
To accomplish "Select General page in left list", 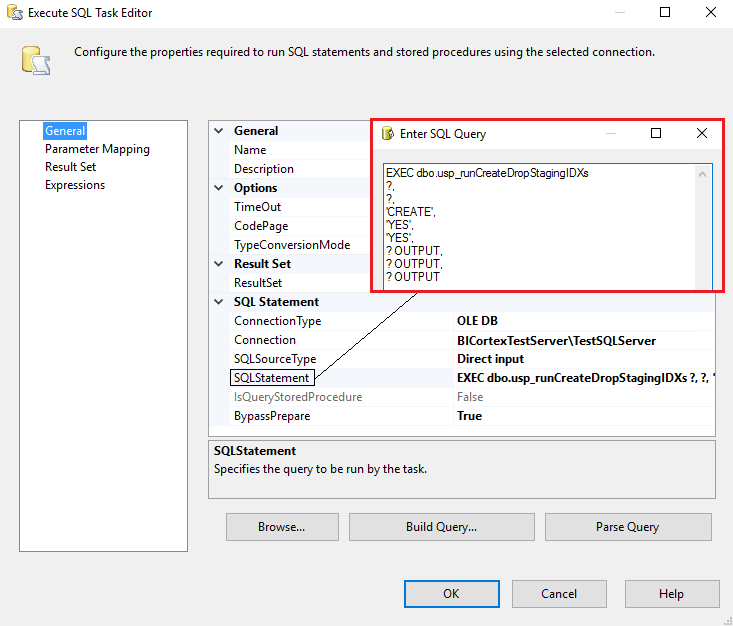I will [x=65, y=131].
